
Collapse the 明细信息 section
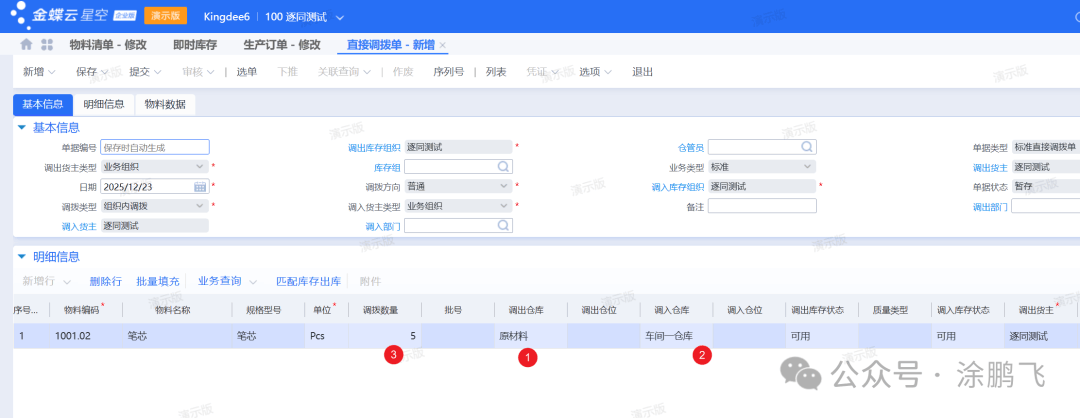pos(22,257)
